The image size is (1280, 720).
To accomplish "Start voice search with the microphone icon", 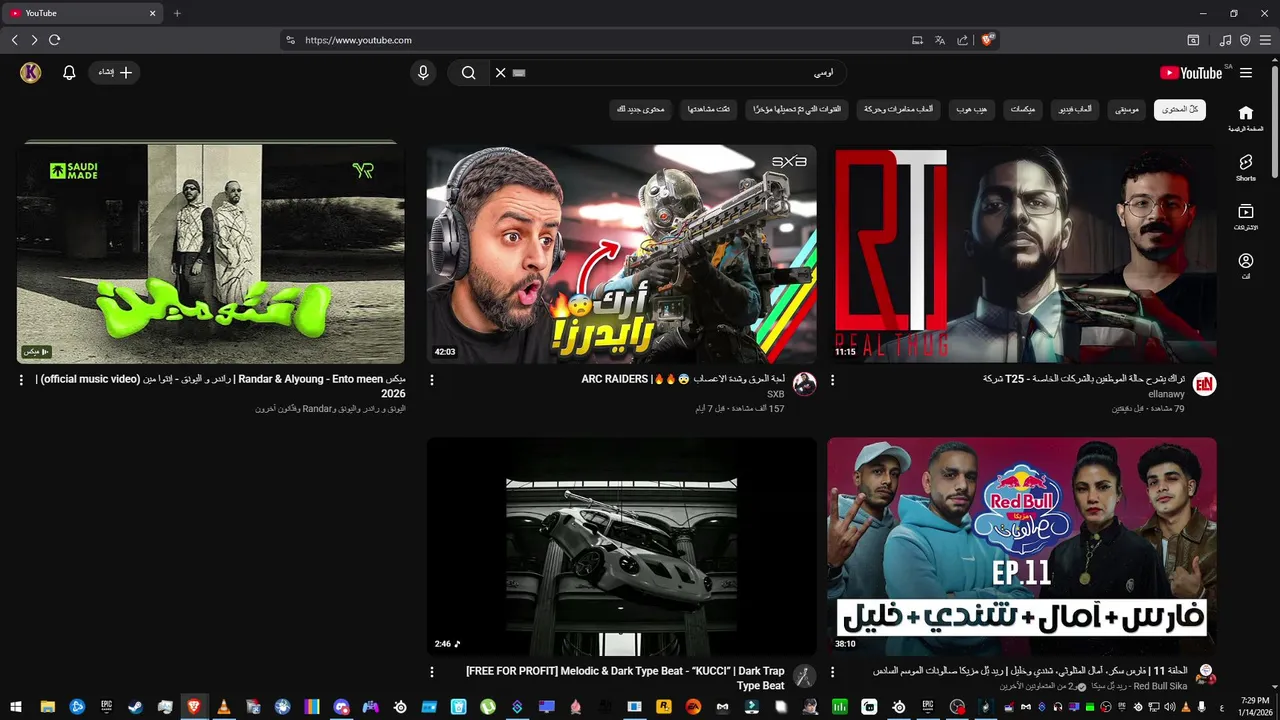I will click(x=423, y=73).
